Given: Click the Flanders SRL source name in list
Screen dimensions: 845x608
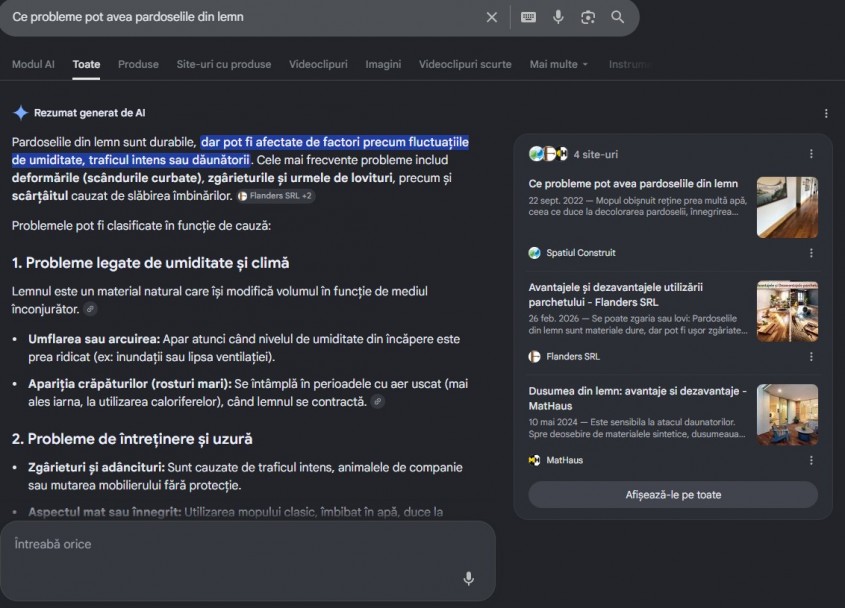Looking at the screenshot, I should 573,356.
